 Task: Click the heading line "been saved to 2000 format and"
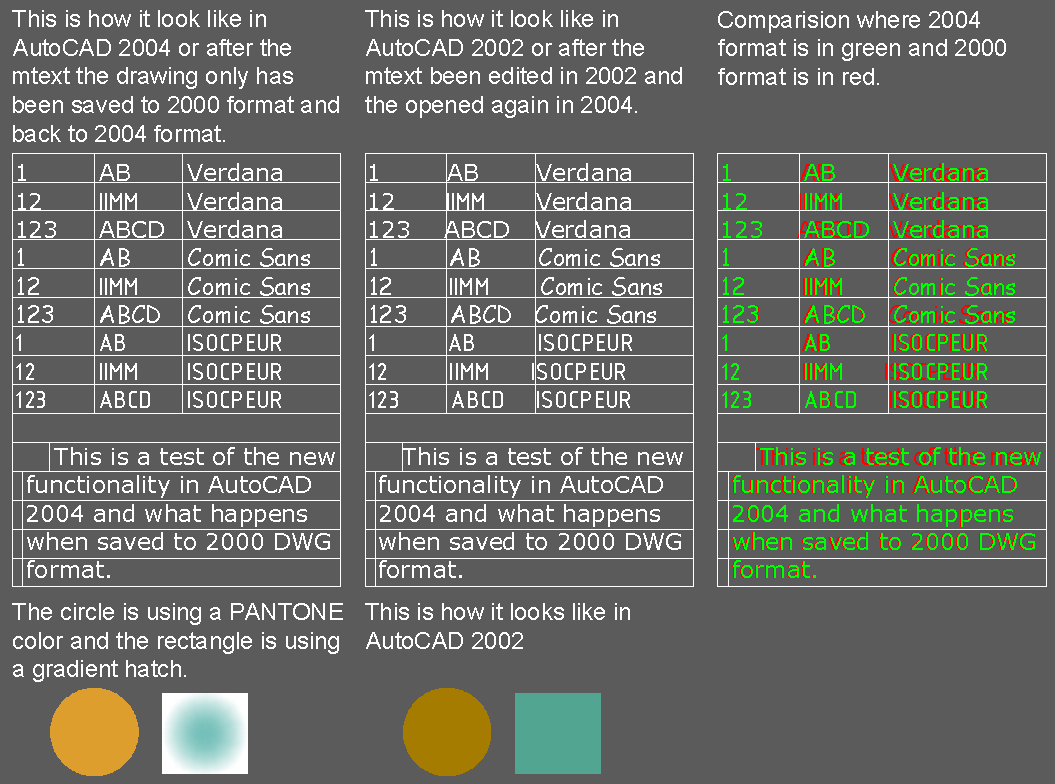[176, 105]
